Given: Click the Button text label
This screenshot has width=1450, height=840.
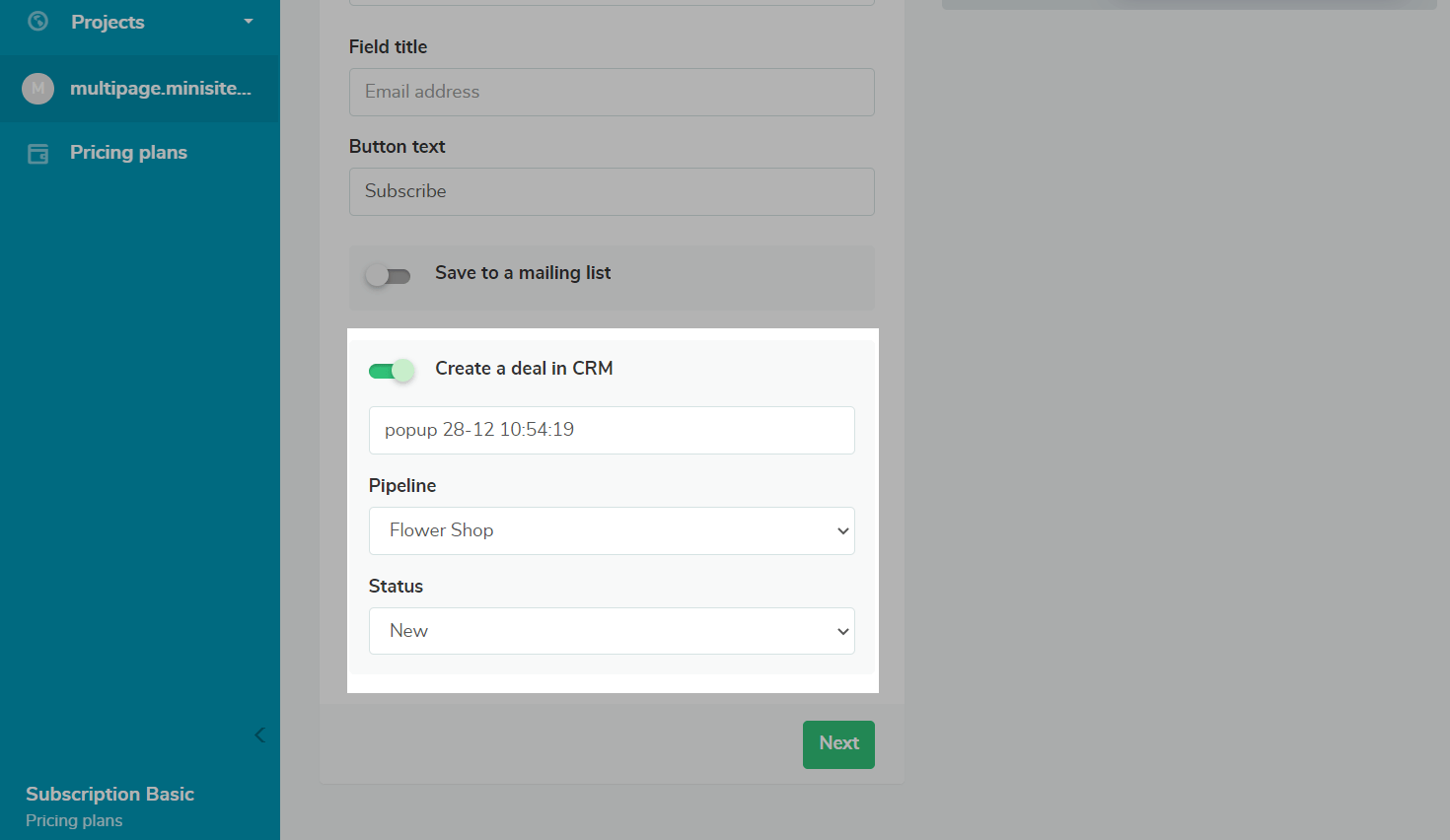Looking at the screenshot, I should pos(397,146).
